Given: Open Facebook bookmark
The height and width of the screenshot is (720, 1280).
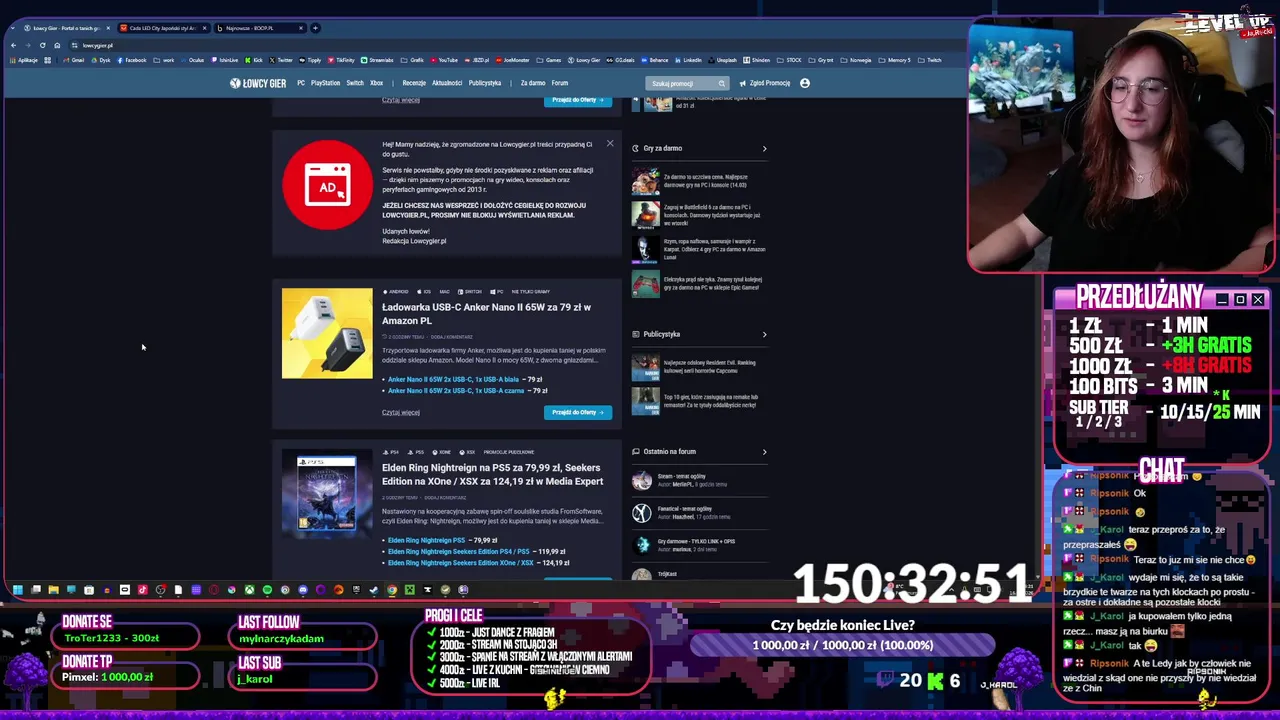Looking at the screenshot, I should pyautogui.click(x=131, y=60).
